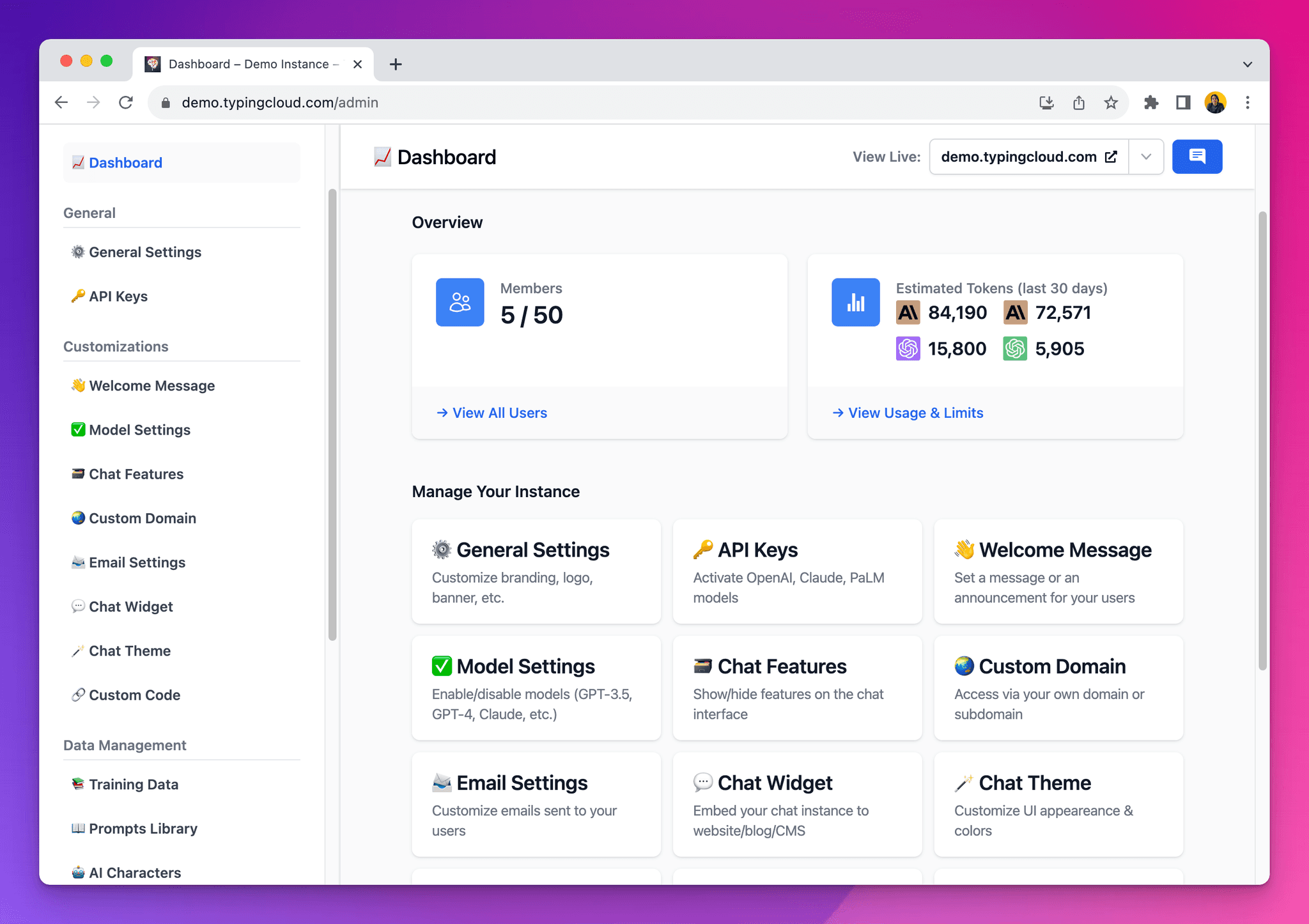Click the OpenAI logo next to 15,800 tokens

[908, 349]
